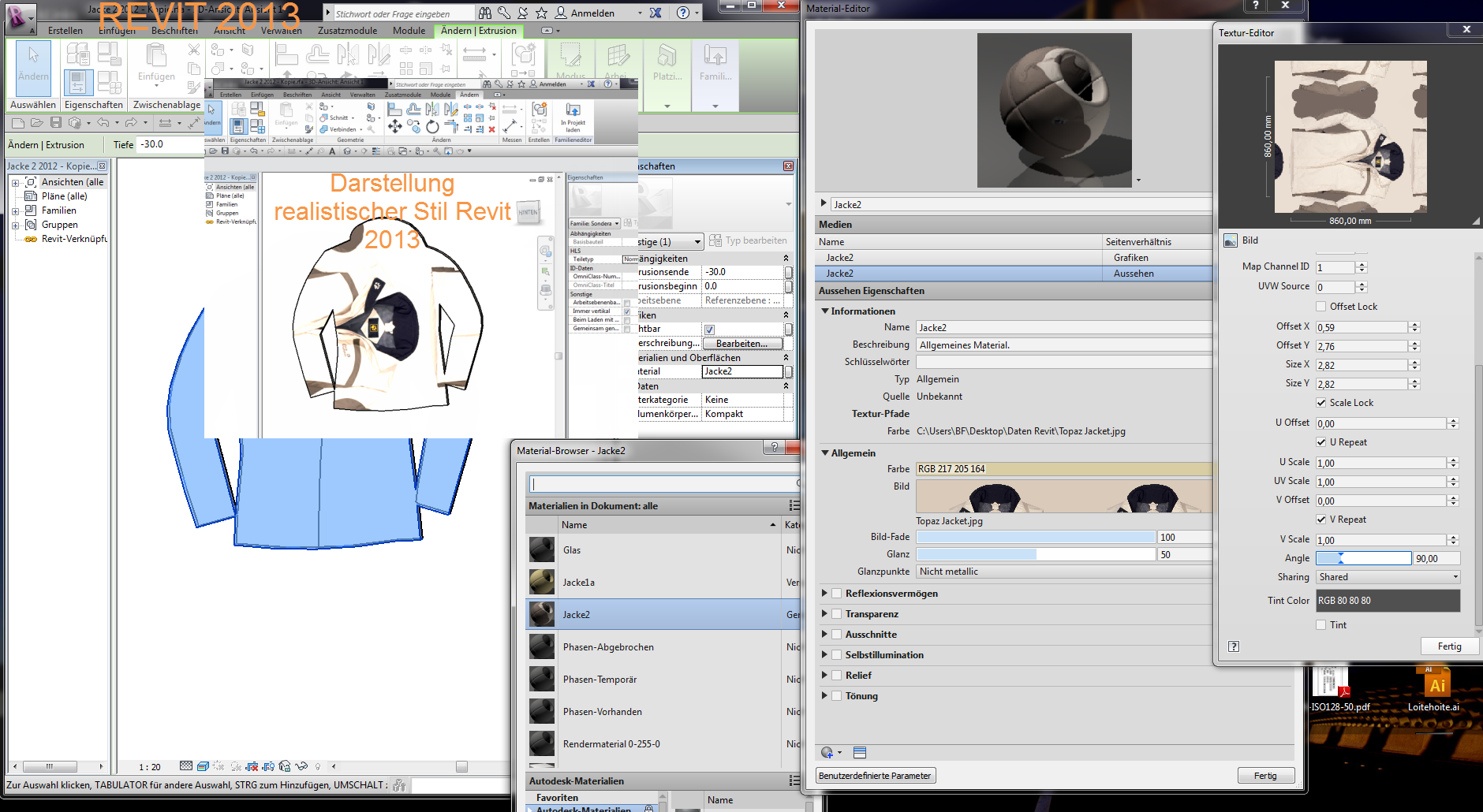This screenshot has height=812, width=1483.
Task: Open the Module ribbon tab
Action: pyautogui.click(x=409, y=31)
